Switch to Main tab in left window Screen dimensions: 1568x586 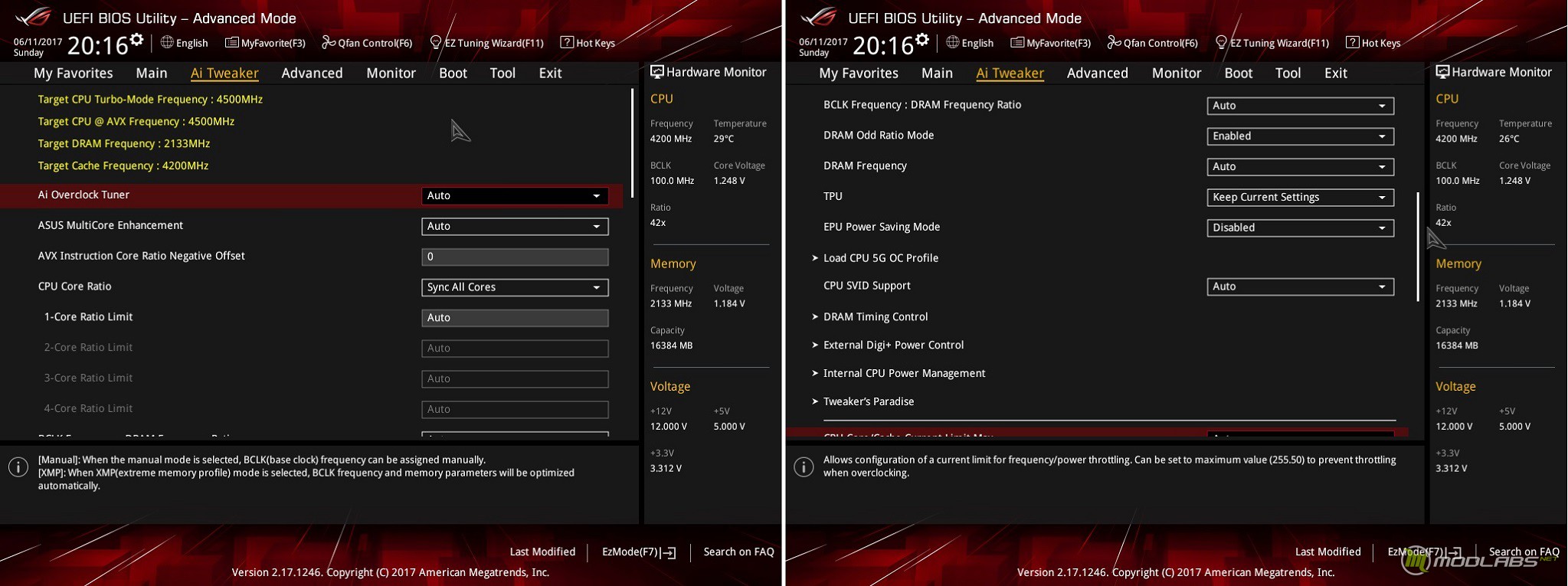coord(152,73)
